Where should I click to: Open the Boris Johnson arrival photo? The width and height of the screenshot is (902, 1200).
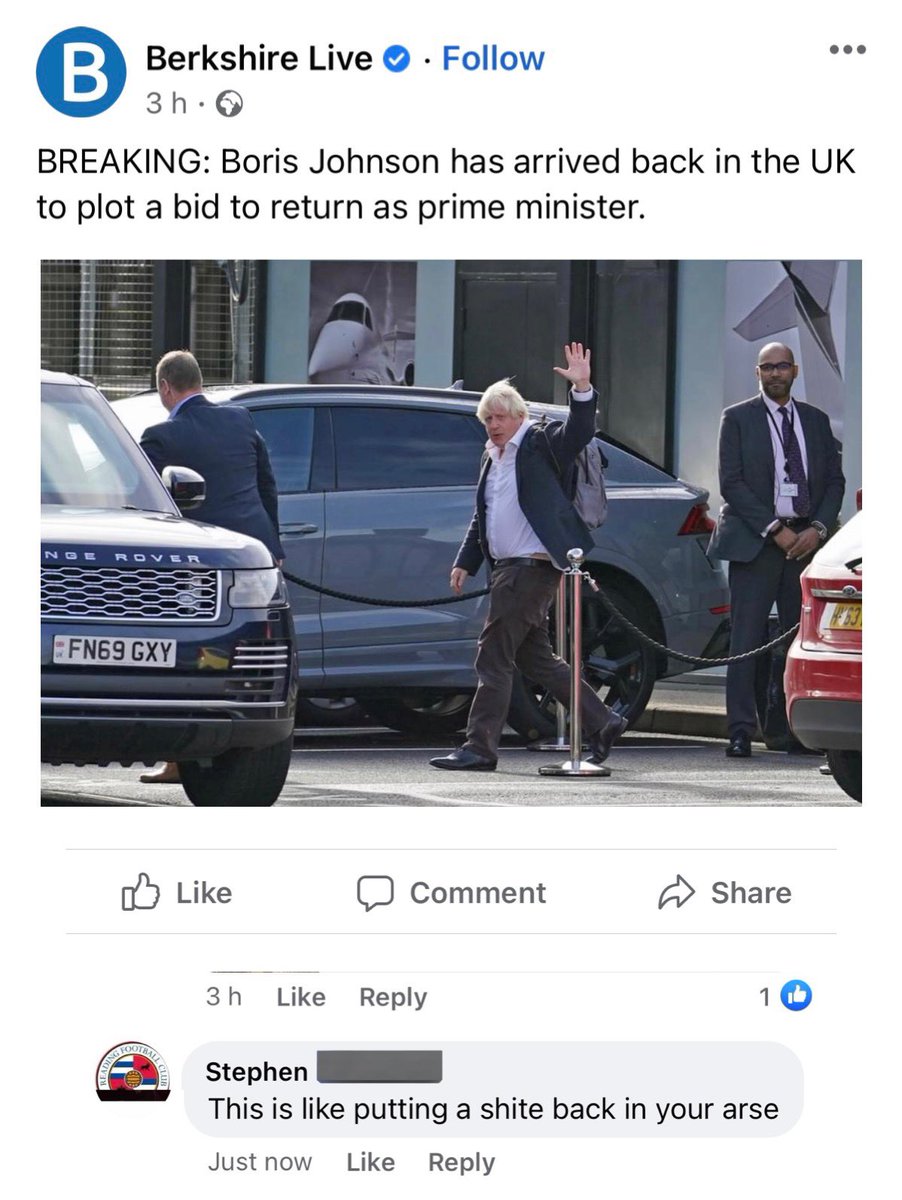point(451,533)
